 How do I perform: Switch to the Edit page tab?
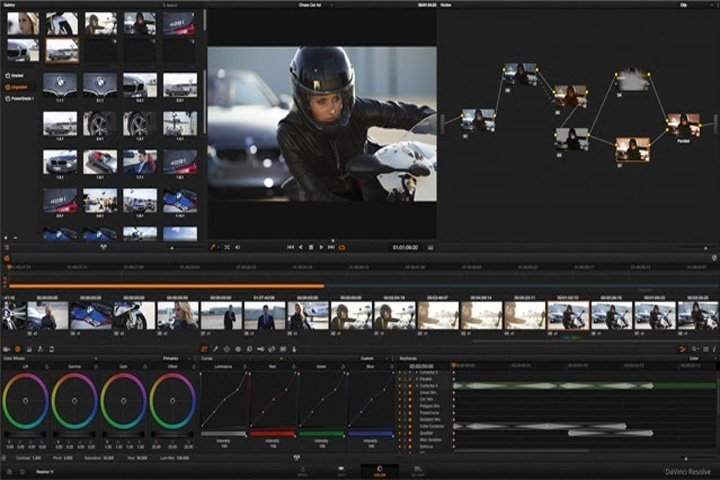coord(341,471)
